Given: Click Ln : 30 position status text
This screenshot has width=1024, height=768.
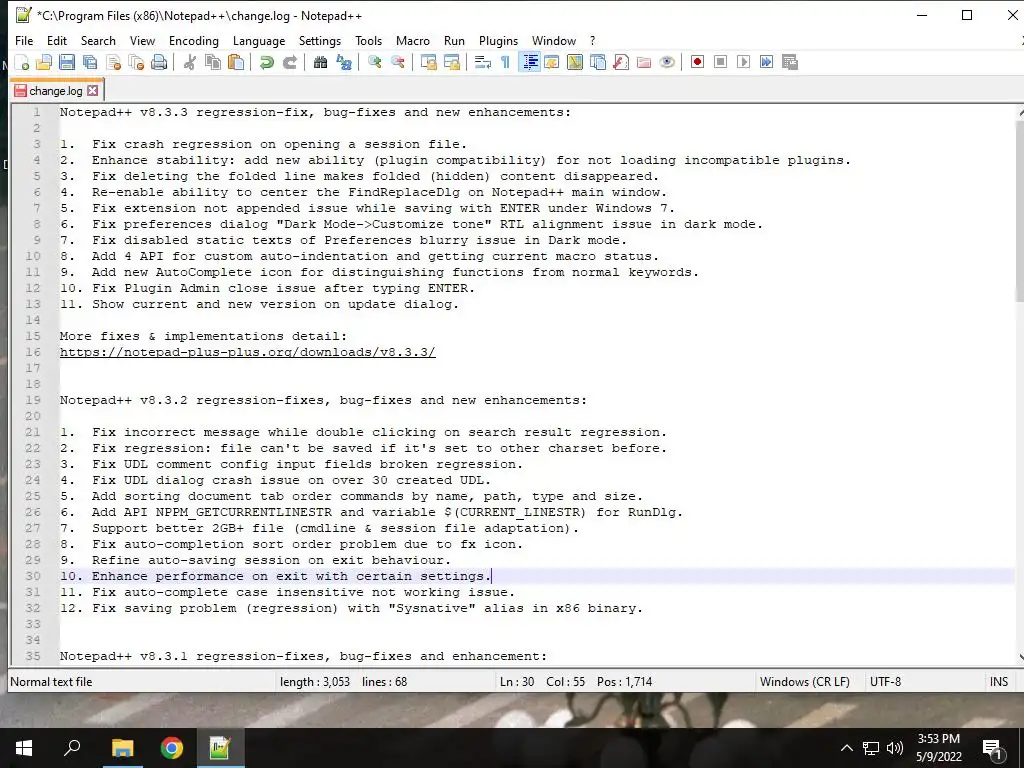Looking at the screenshot, I should [517, 682].
